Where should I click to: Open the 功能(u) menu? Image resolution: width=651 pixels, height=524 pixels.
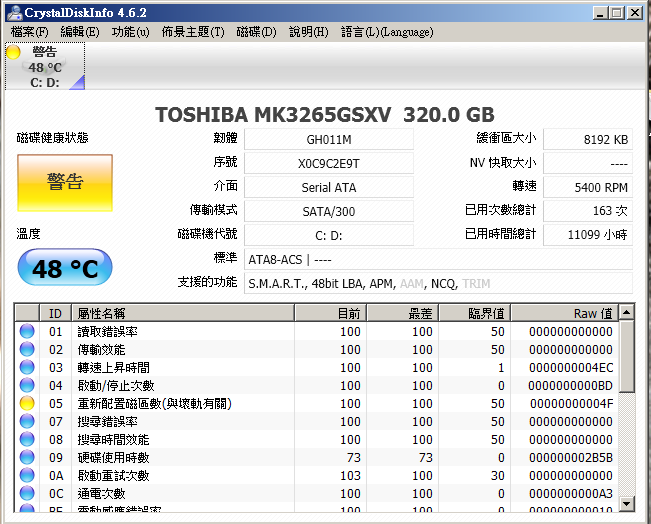coord(130,32)
